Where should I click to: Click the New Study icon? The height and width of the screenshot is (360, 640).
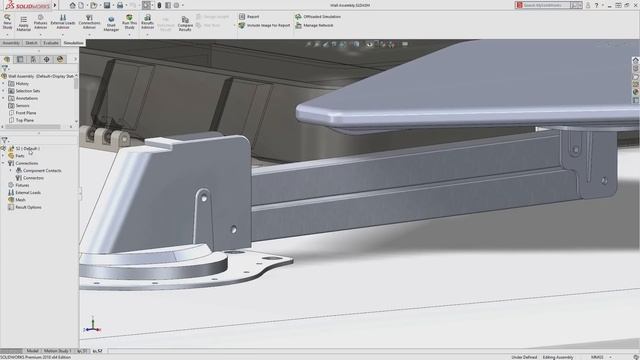7,21
